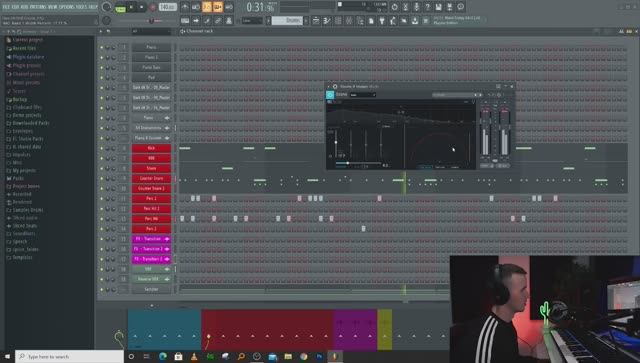This screenshot has width=640, height=363.
Task: Click the help question mark icon
Action: [x=427, y=7]
